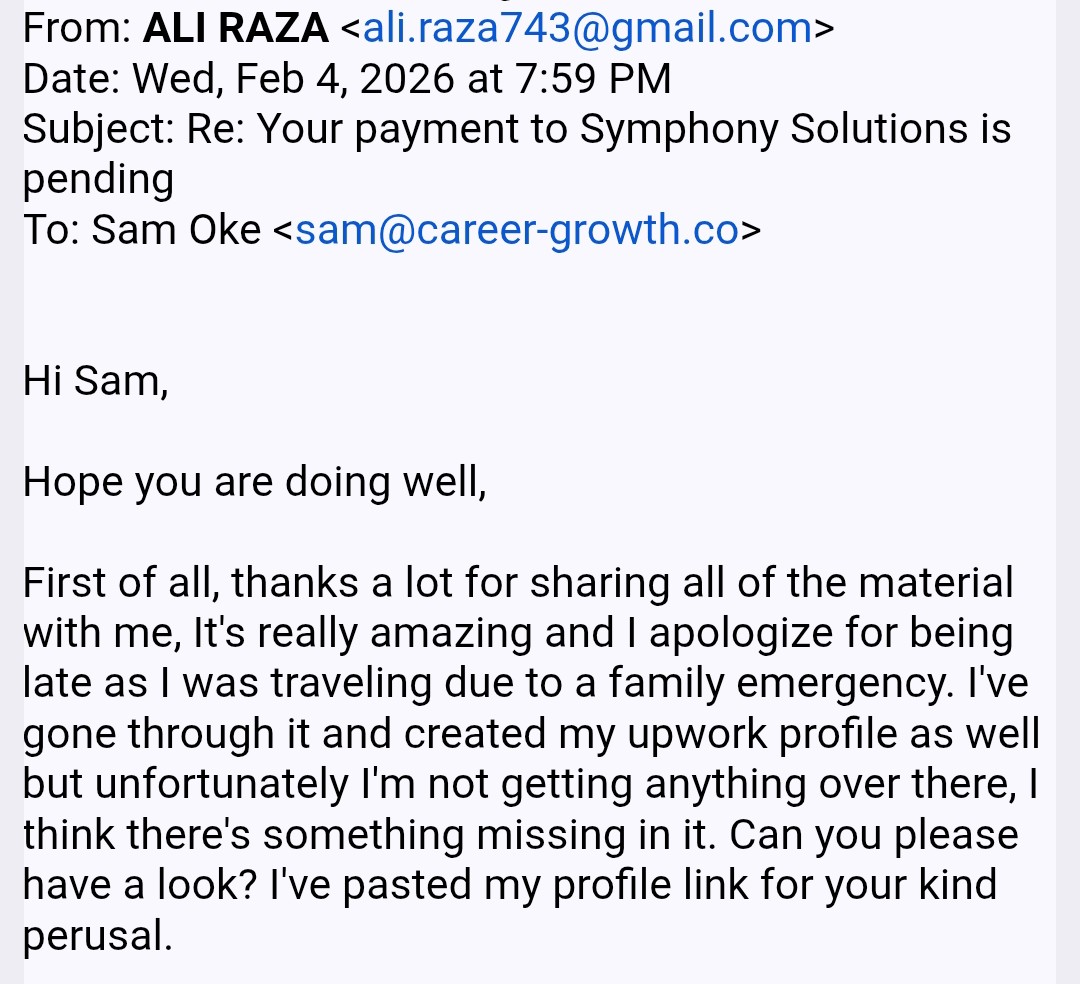Click the "From:" label in the header
Viewport: 1080px width, 984px height.
(x=76, y=29)
